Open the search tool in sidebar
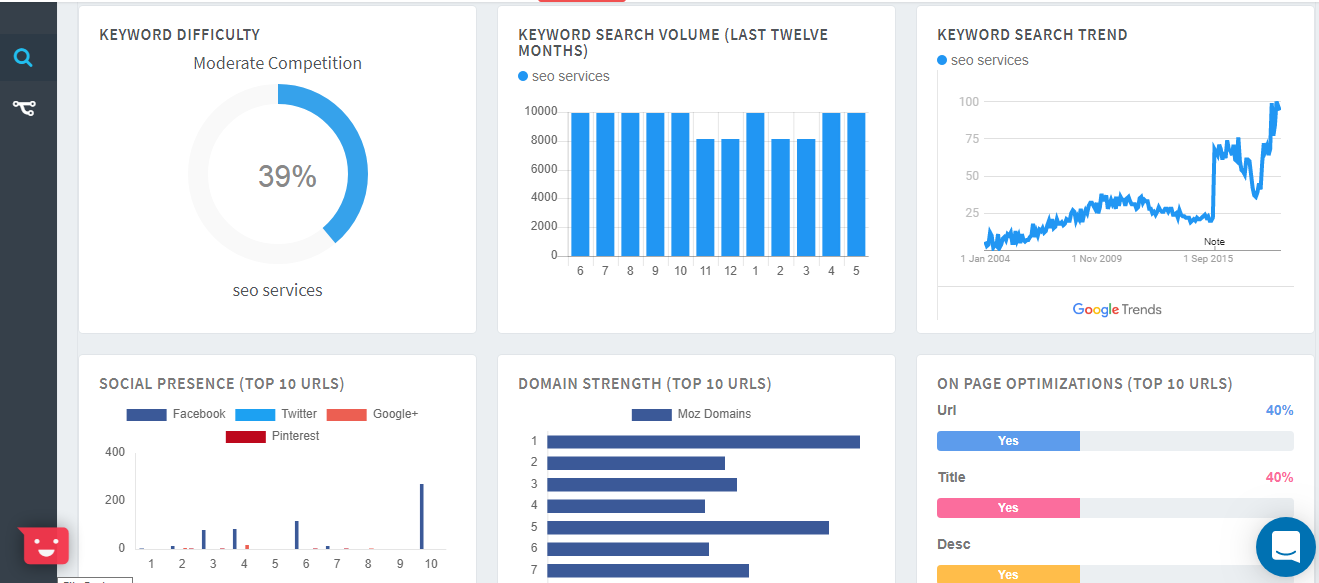This screenshot has width=1319, height=583. point(24,58)
